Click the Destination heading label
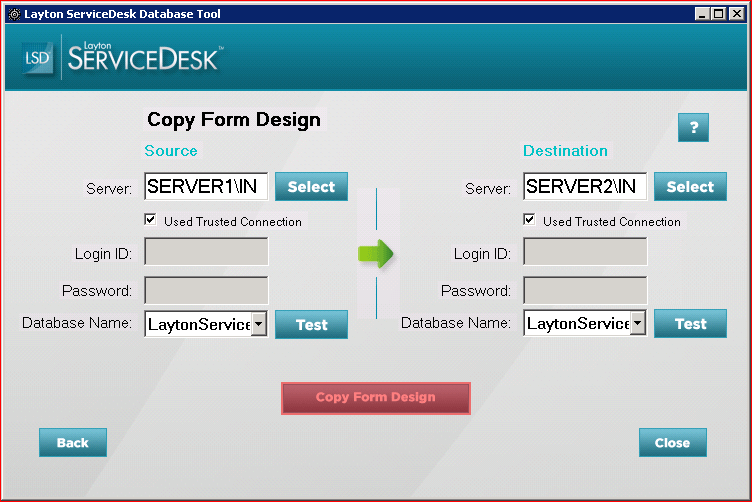 (x=565, y=151)
